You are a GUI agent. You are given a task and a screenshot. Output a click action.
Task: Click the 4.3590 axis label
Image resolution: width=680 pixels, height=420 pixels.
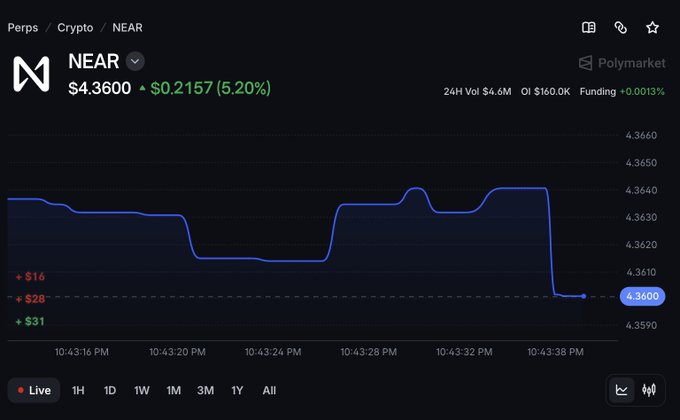641,325
